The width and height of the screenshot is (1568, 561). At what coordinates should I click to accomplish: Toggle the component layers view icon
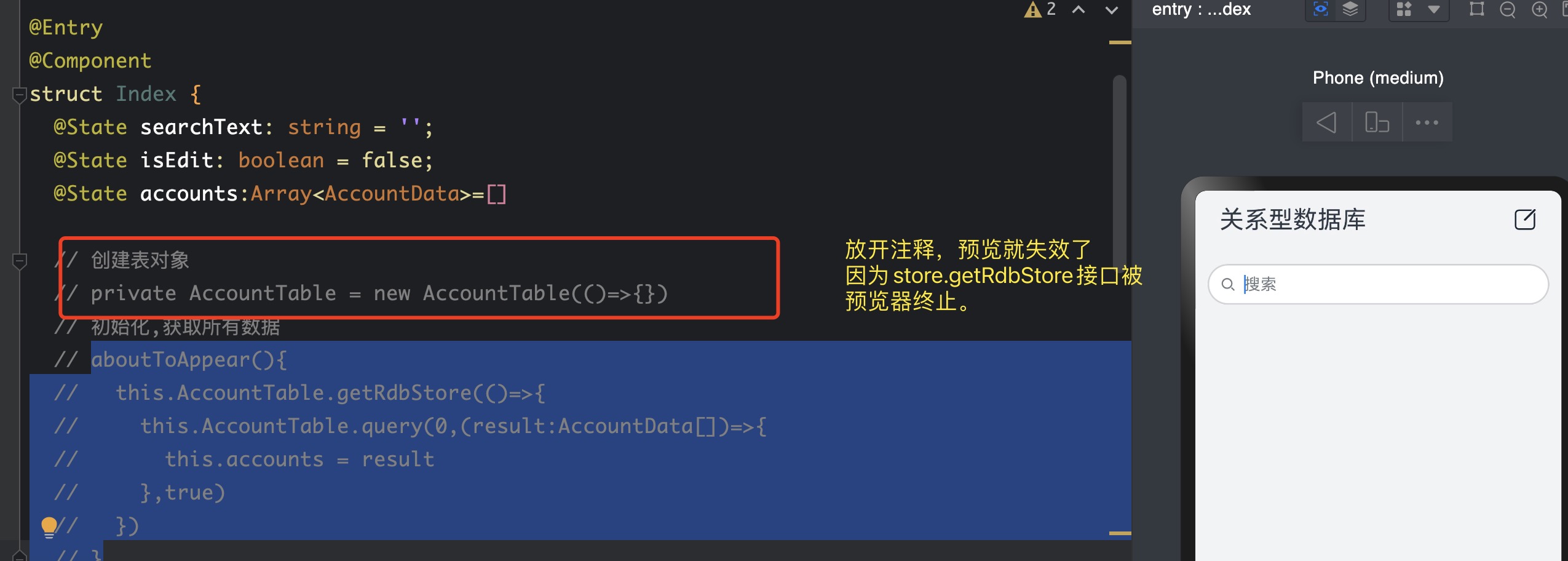point(1350,9)
